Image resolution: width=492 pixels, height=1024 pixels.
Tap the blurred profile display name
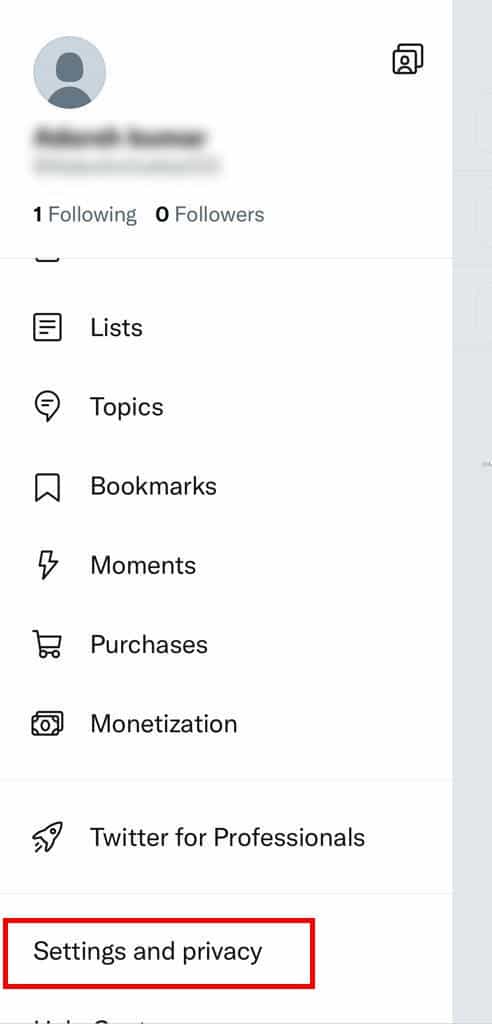coord(119,138)
